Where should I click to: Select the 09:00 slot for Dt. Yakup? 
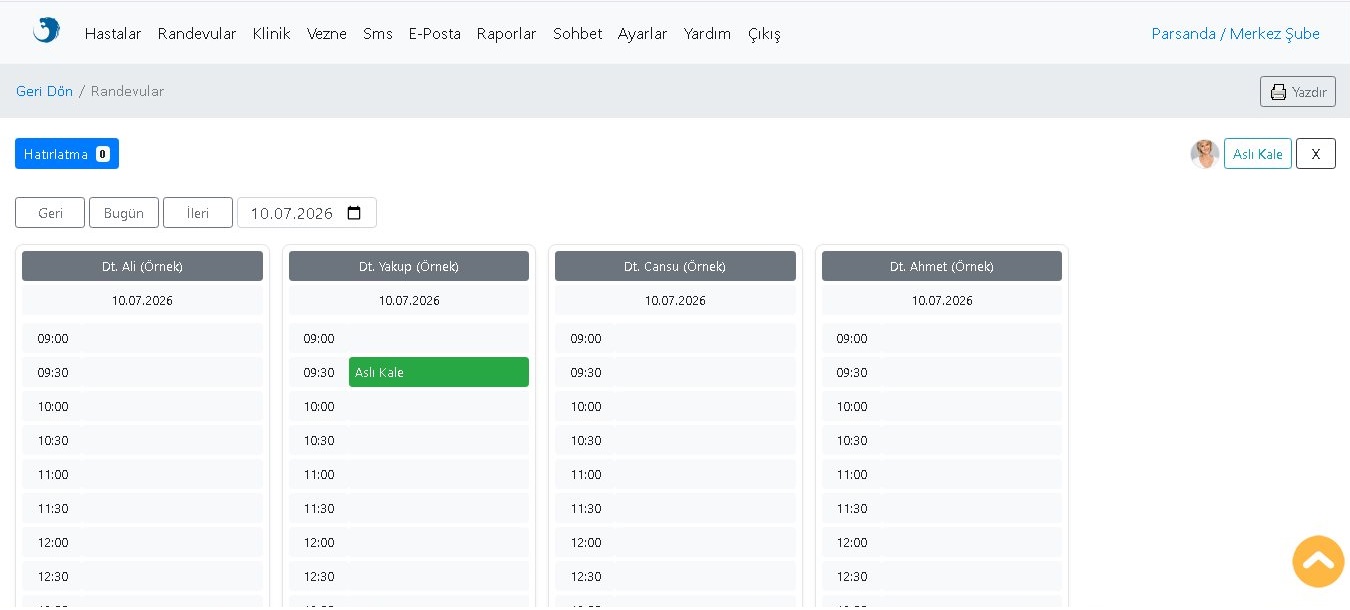409,338
